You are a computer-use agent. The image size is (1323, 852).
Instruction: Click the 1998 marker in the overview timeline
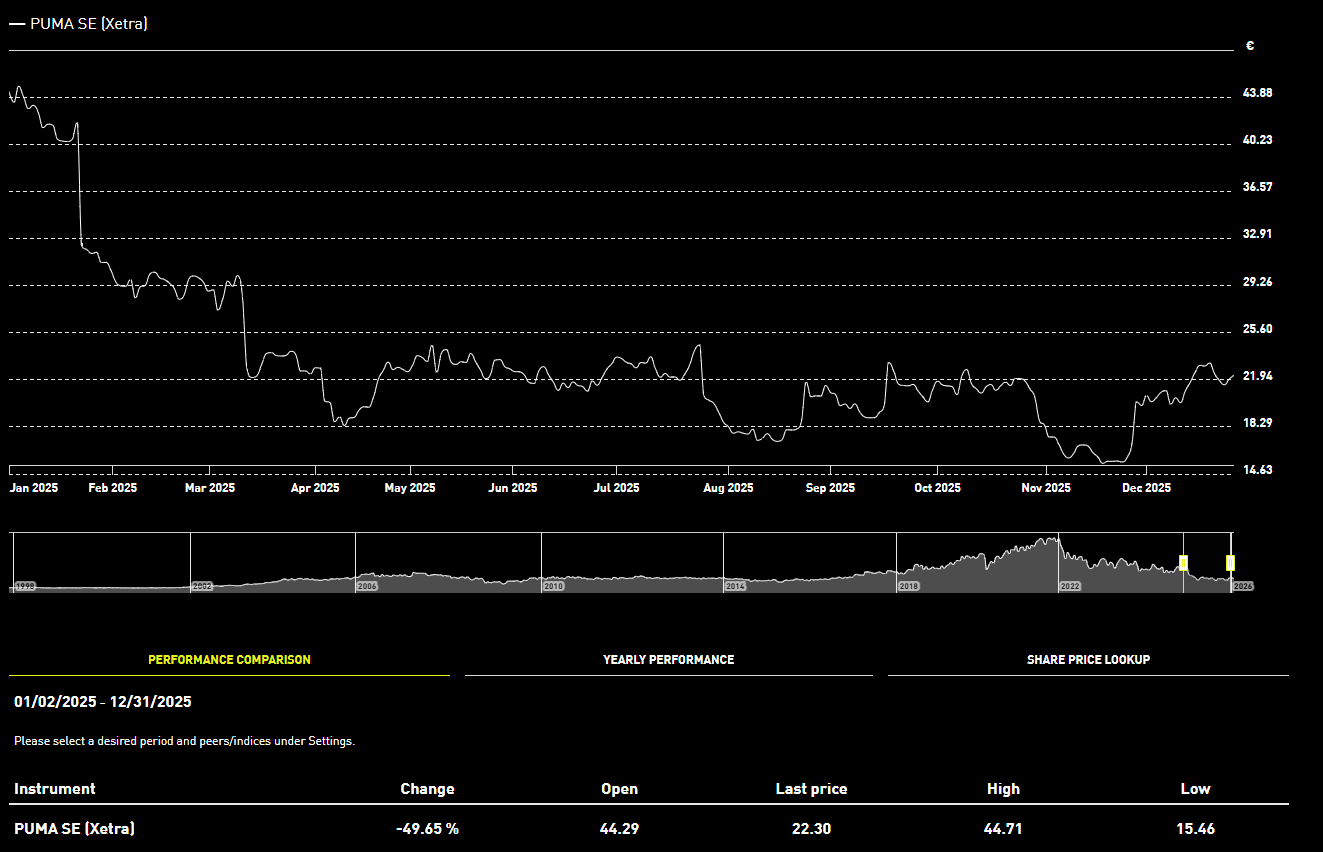coord(24,586)
